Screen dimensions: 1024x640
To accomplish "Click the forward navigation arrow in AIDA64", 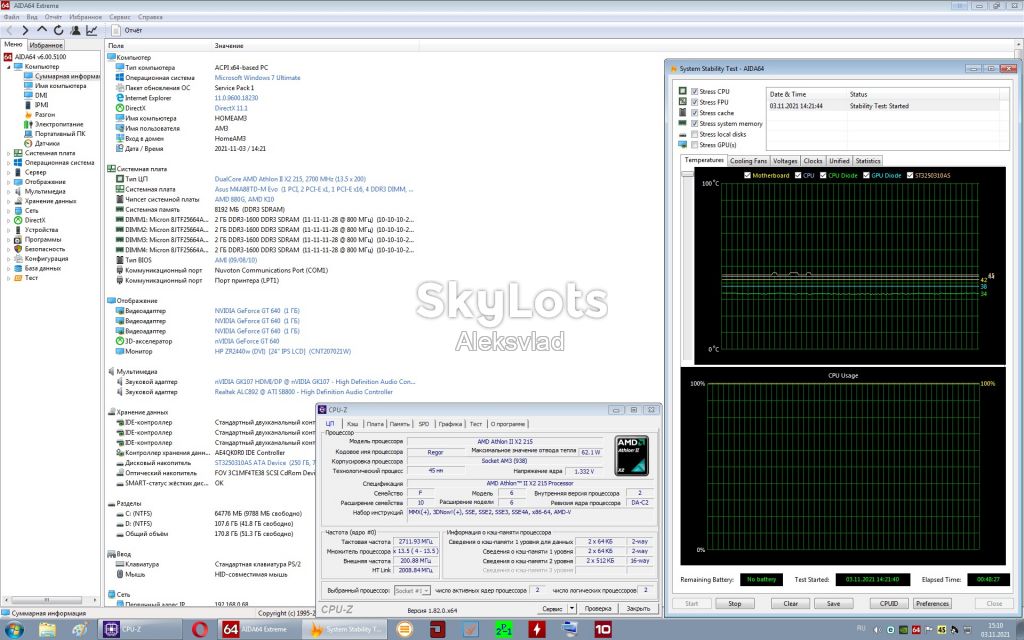I will [25, 30].
